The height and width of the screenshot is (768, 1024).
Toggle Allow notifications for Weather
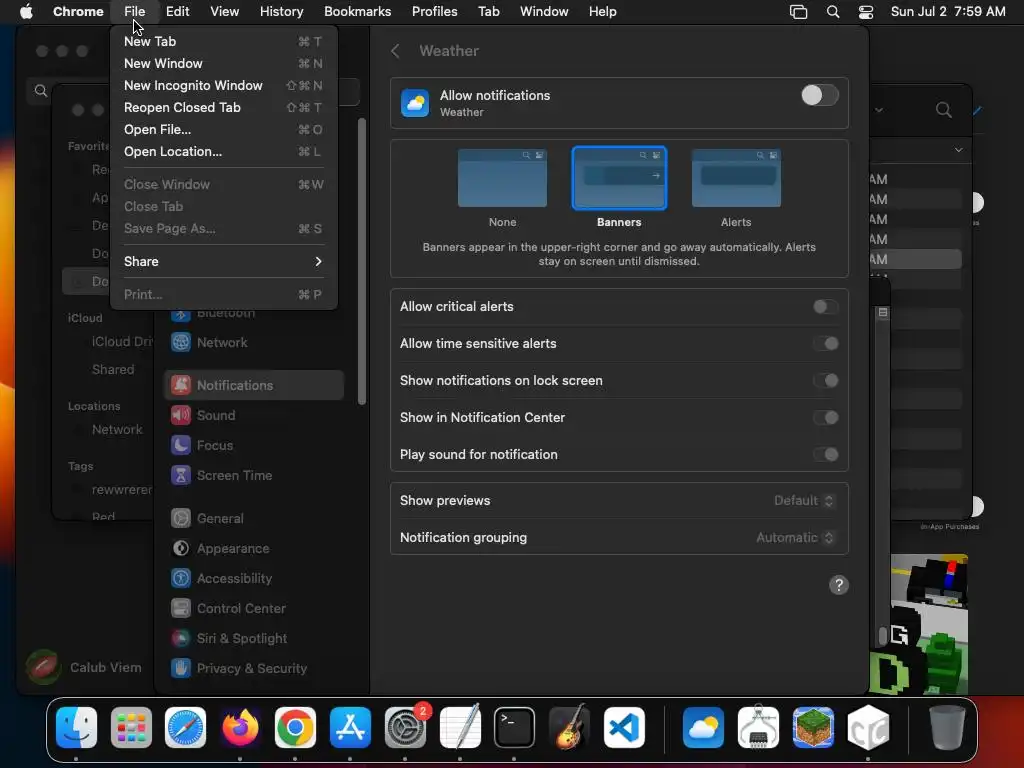[820, 95]
